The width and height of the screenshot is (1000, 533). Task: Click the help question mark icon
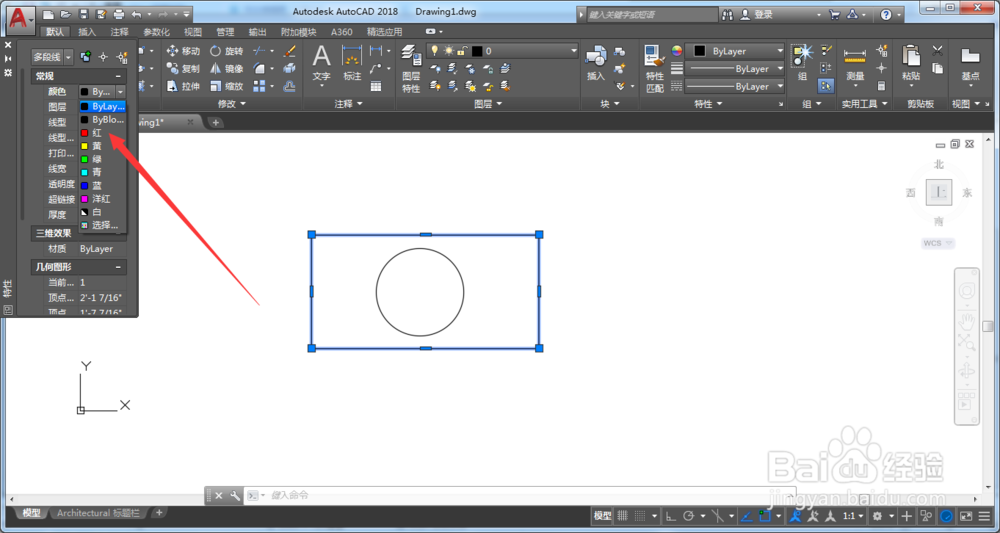click(886, 15)
